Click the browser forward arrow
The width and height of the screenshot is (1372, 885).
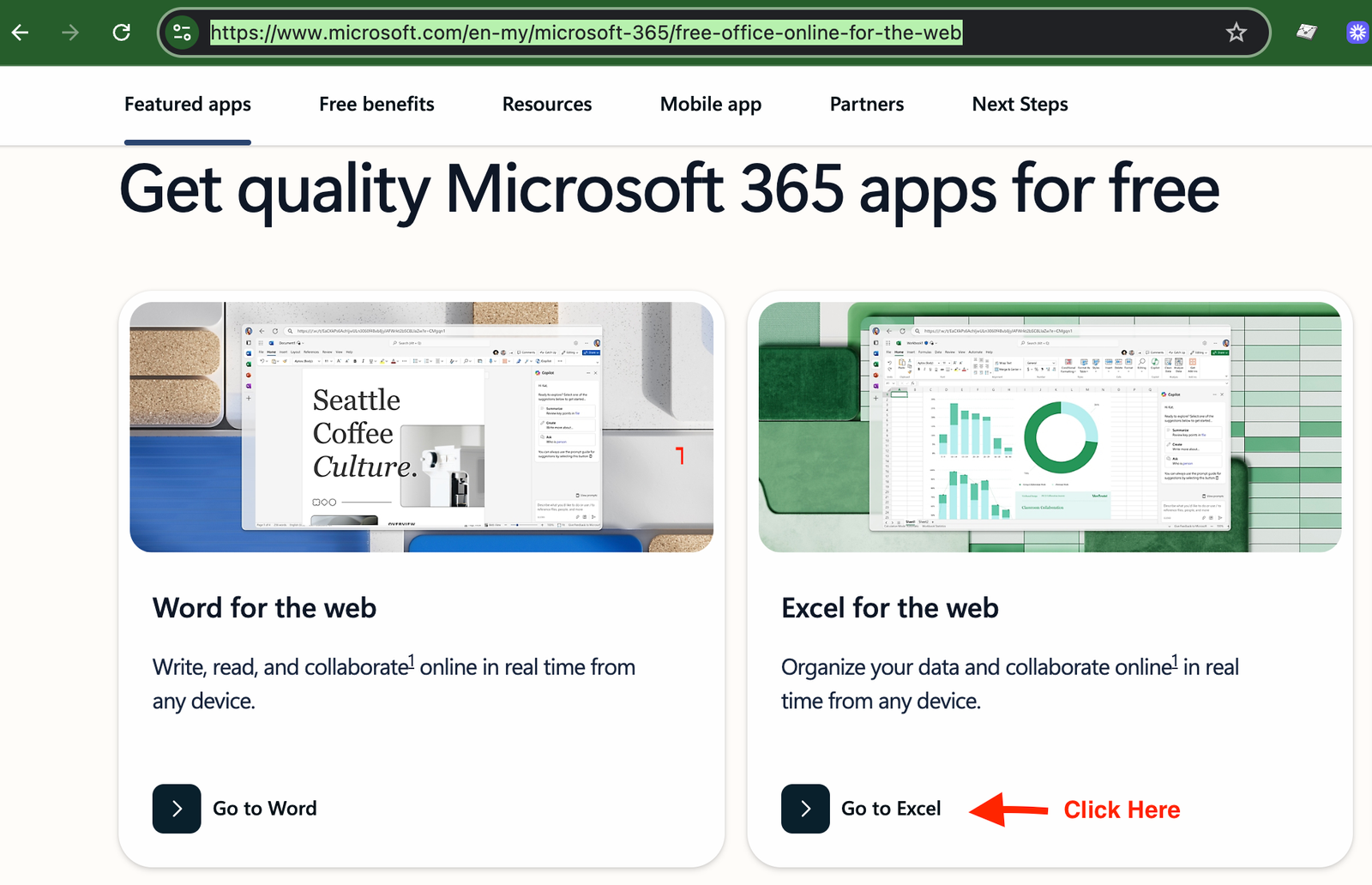pos(70,33)
